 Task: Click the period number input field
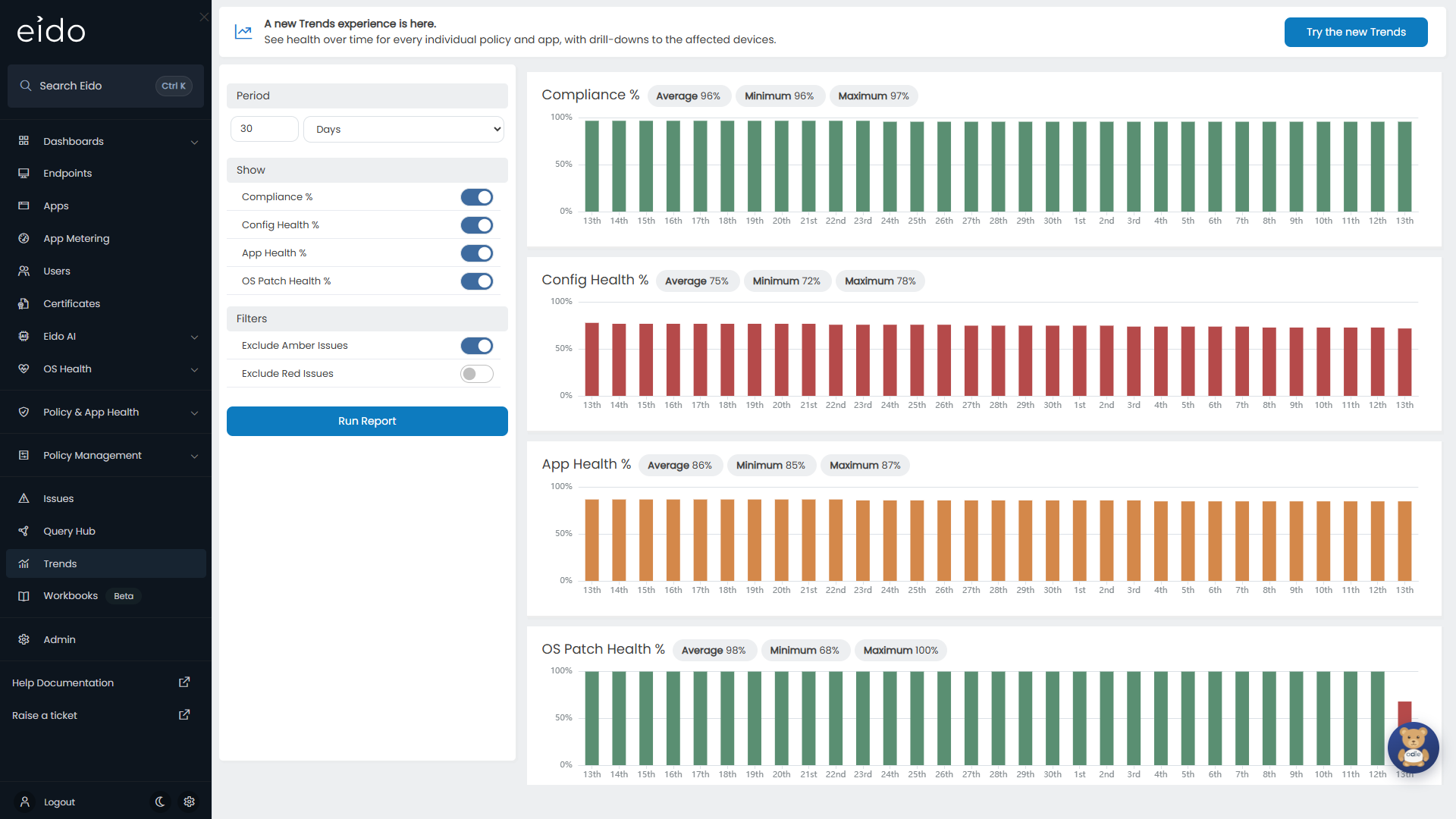click(264, 129)
